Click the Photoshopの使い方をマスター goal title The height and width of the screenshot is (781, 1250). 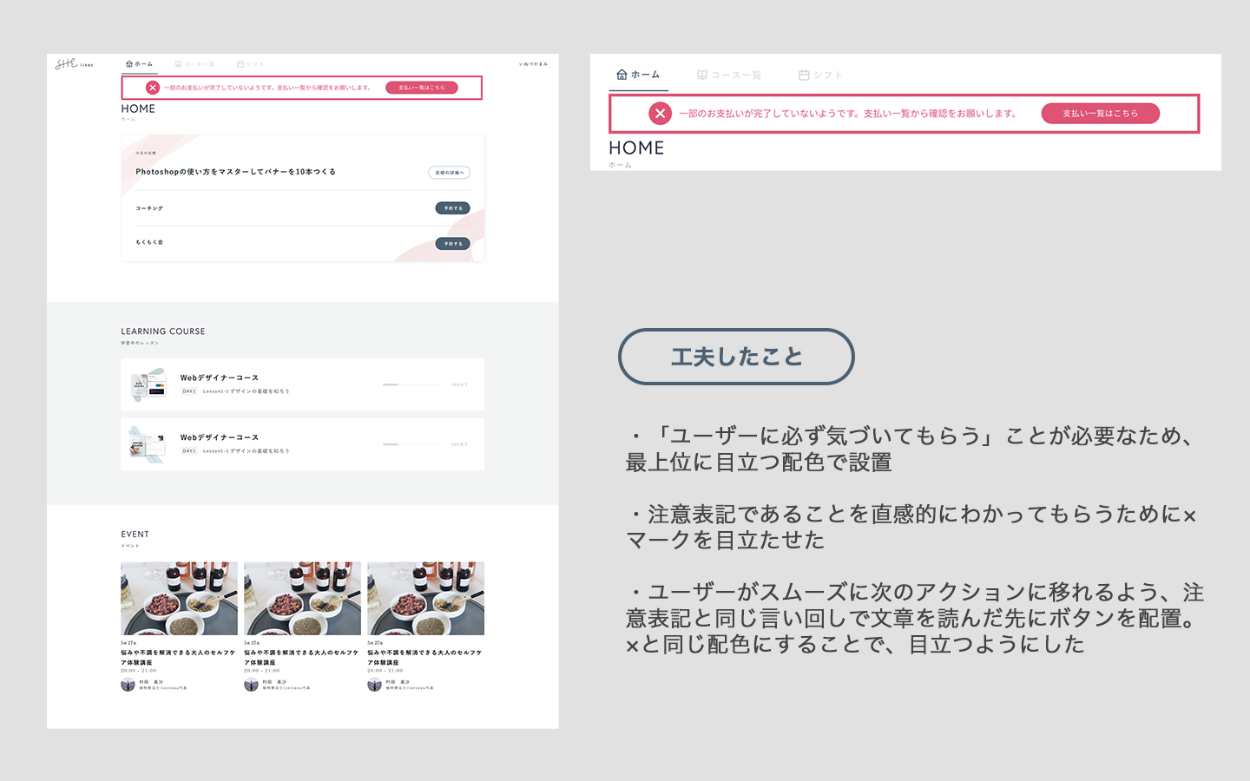[236, 172]
